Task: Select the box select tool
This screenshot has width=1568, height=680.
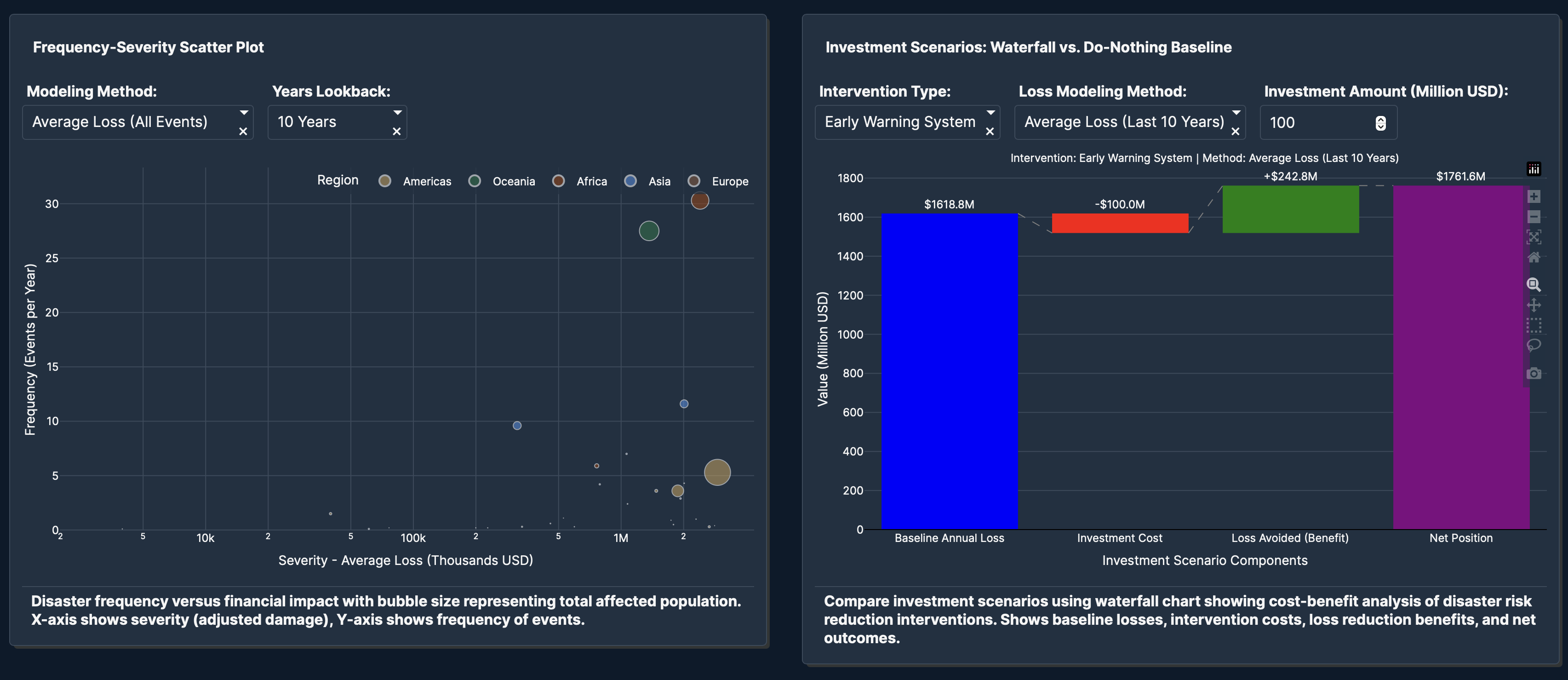Action: point(1534,325)
